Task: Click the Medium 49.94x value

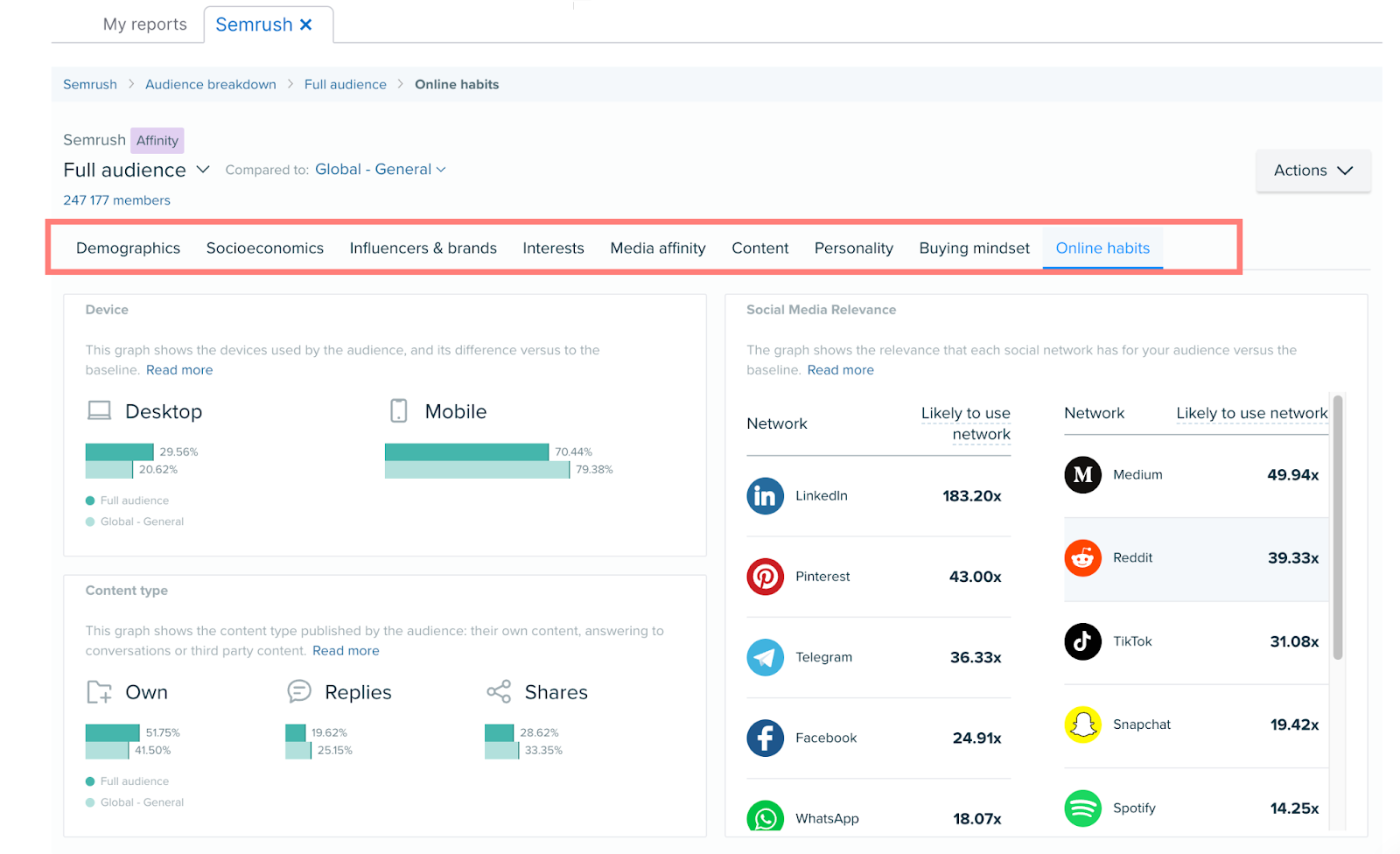Action: click(1293, 475)
